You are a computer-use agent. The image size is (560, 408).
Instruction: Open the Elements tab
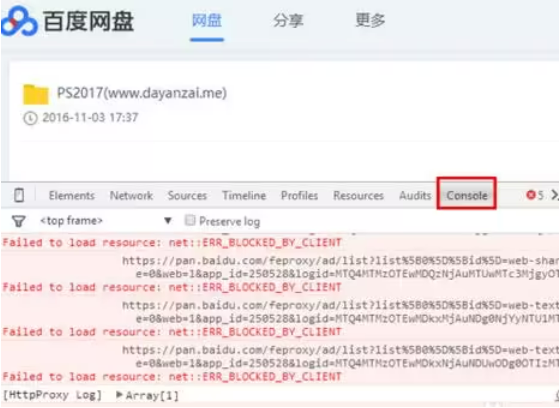(72, 195)
